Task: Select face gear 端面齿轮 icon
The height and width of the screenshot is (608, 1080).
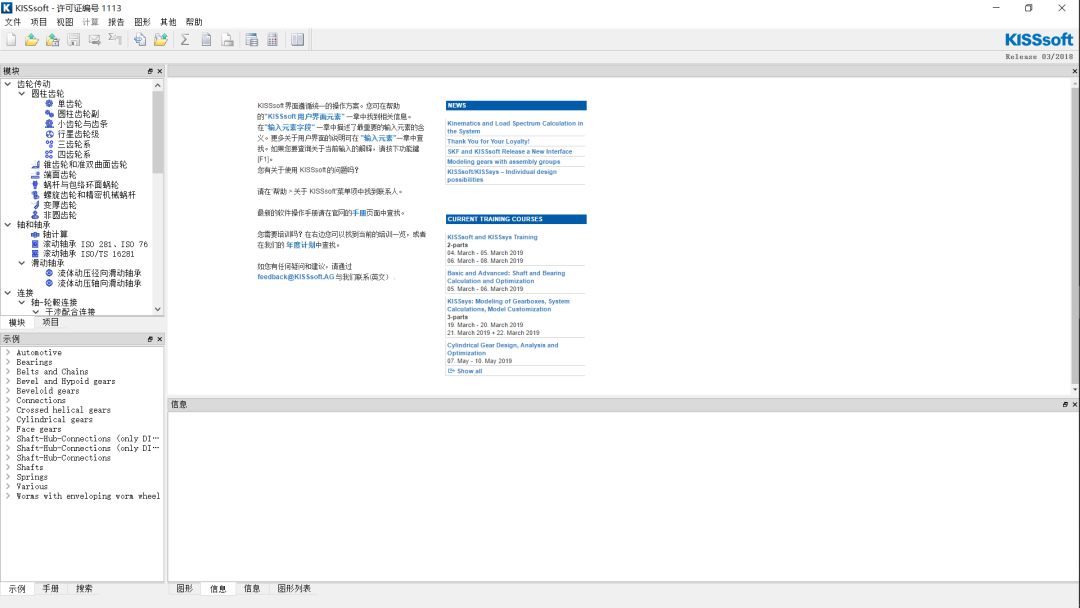Action: (x=36, y=175)
